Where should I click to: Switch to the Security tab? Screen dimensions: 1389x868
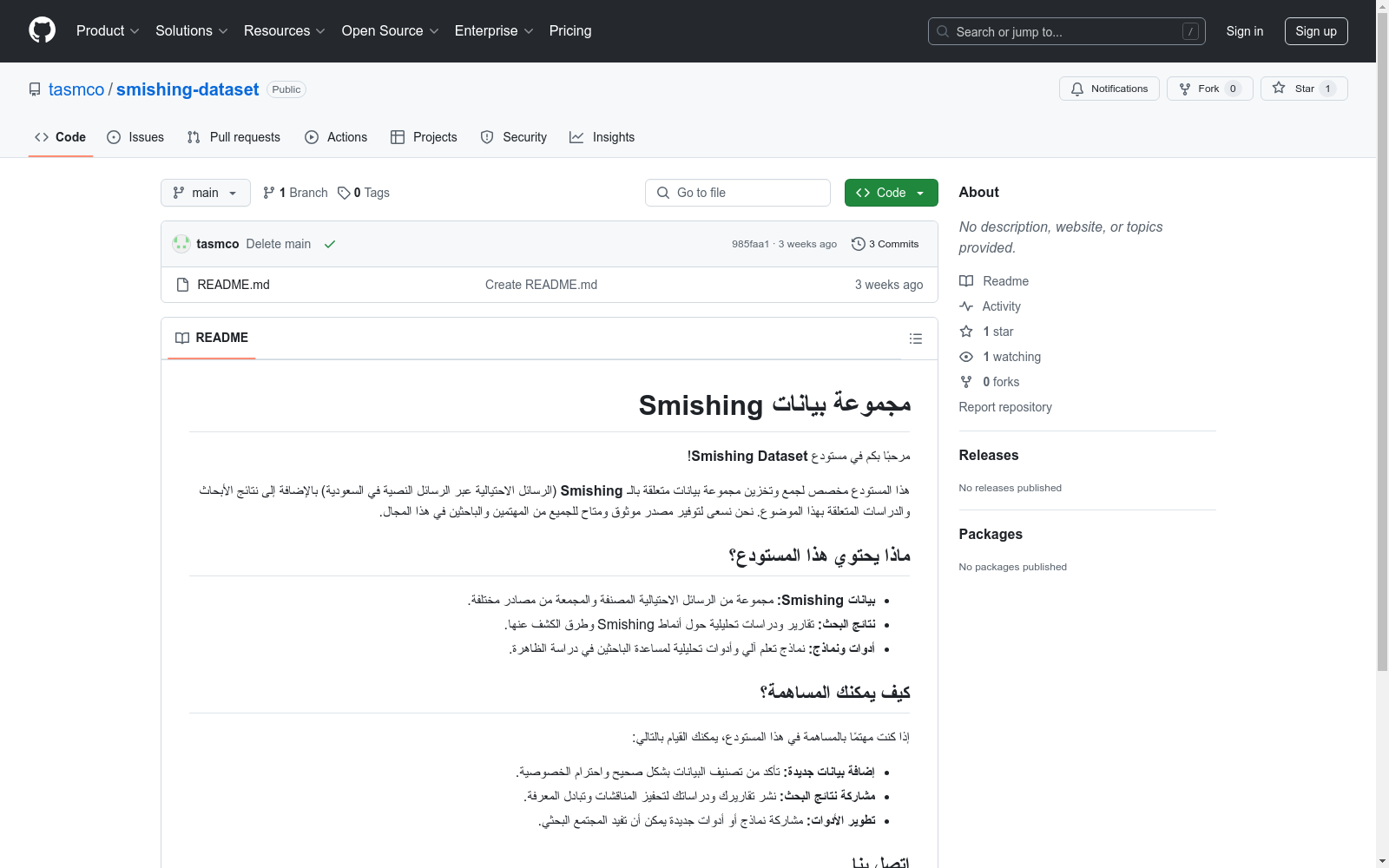514,137
